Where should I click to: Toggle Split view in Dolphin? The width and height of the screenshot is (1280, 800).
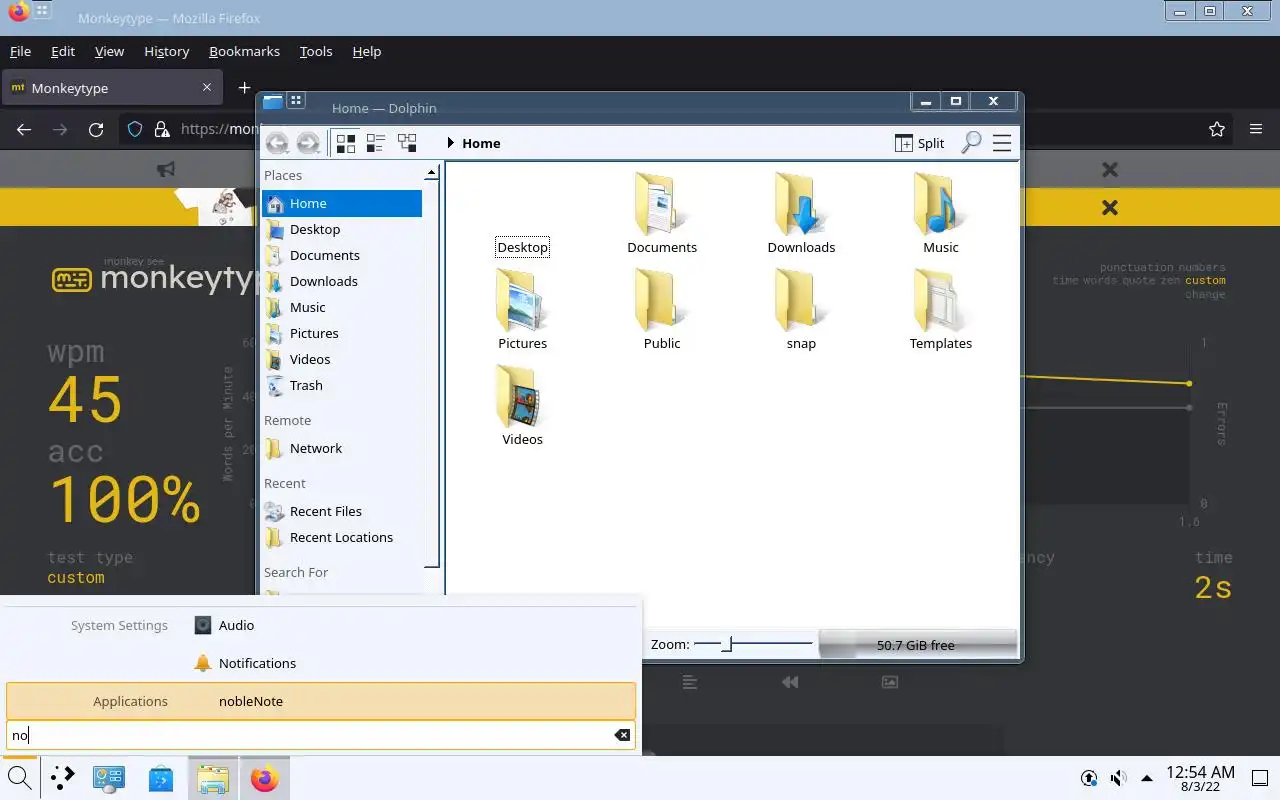[919, 143]
